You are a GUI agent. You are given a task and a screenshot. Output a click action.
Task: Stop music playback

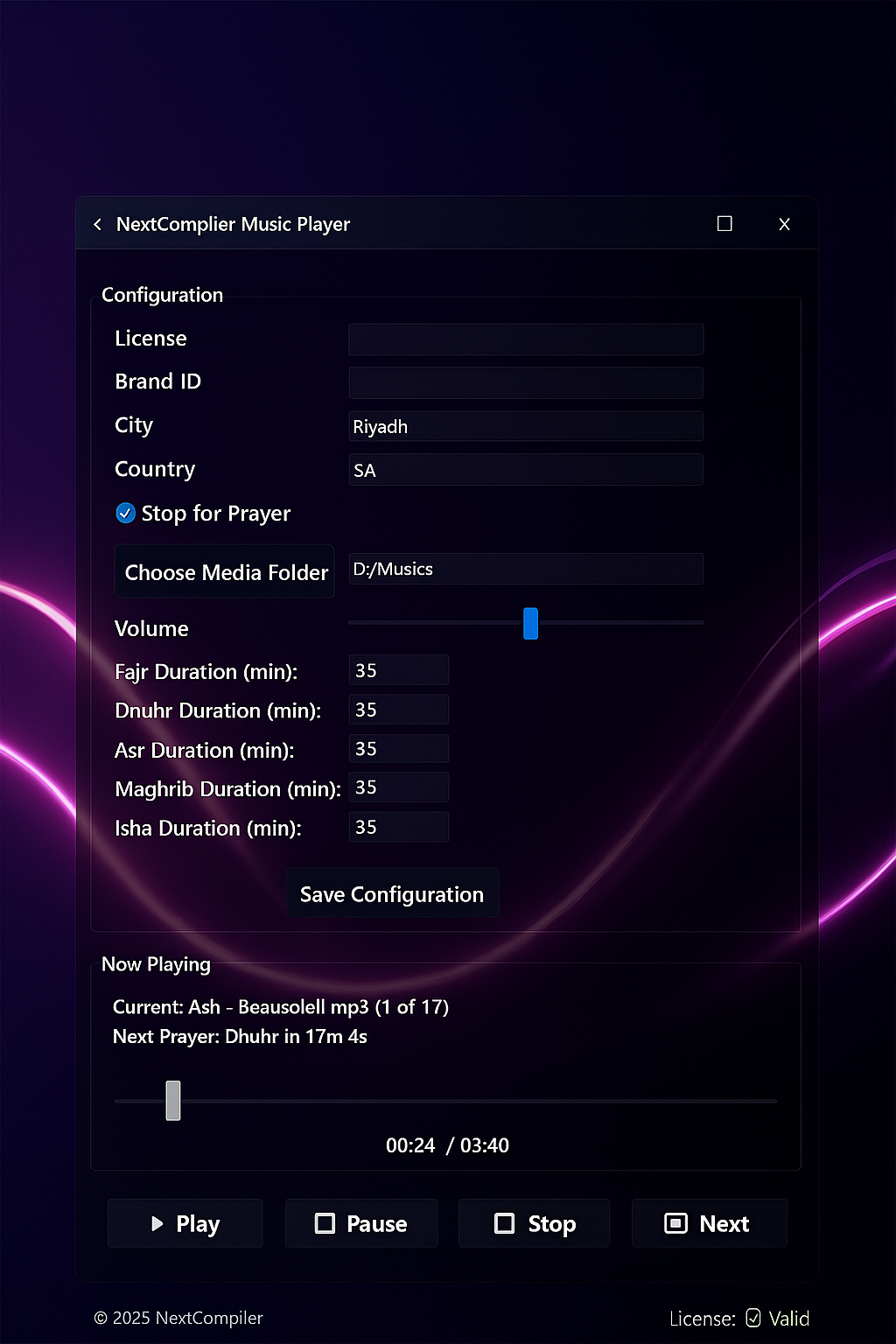point(534,1223)
